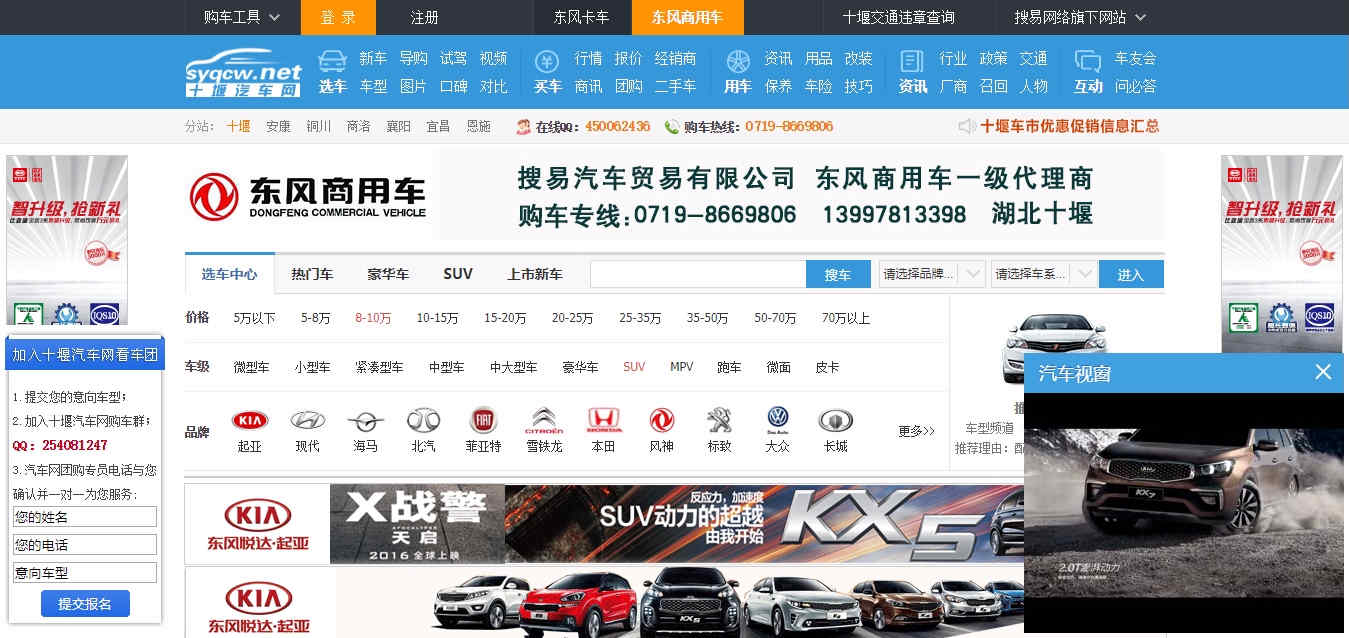Image resolution: width=1349 pixels, height=638 pixels.
Task: Click the 搜车 search button
Action: pos(839,273)
